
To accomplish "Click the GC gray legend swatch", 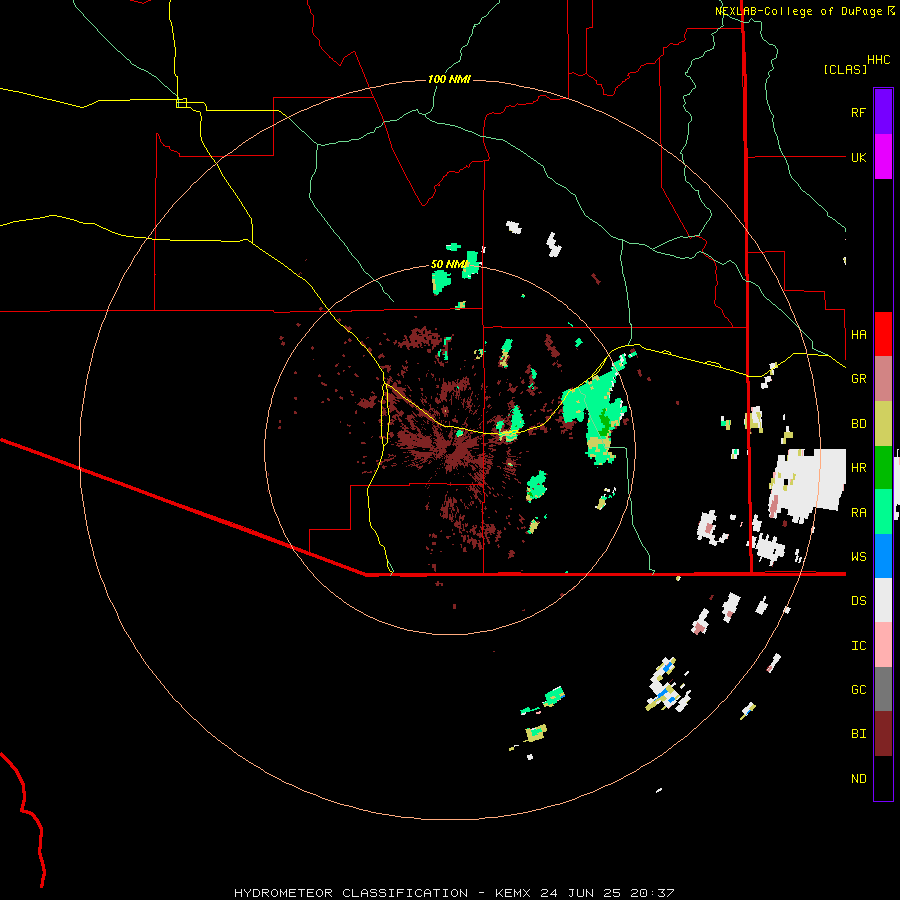I will tap(883, 689).
